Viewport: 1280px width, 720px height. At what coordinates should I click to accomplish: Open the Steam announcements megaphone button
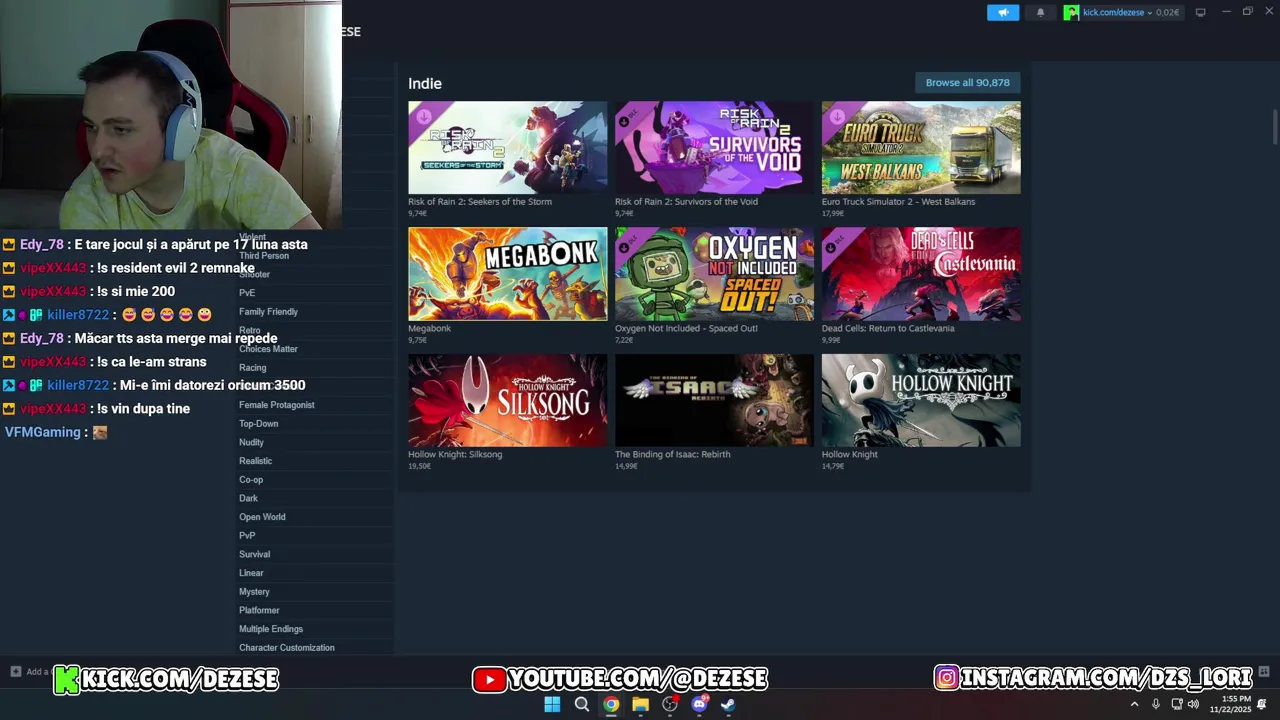(x=1003, y=12)
